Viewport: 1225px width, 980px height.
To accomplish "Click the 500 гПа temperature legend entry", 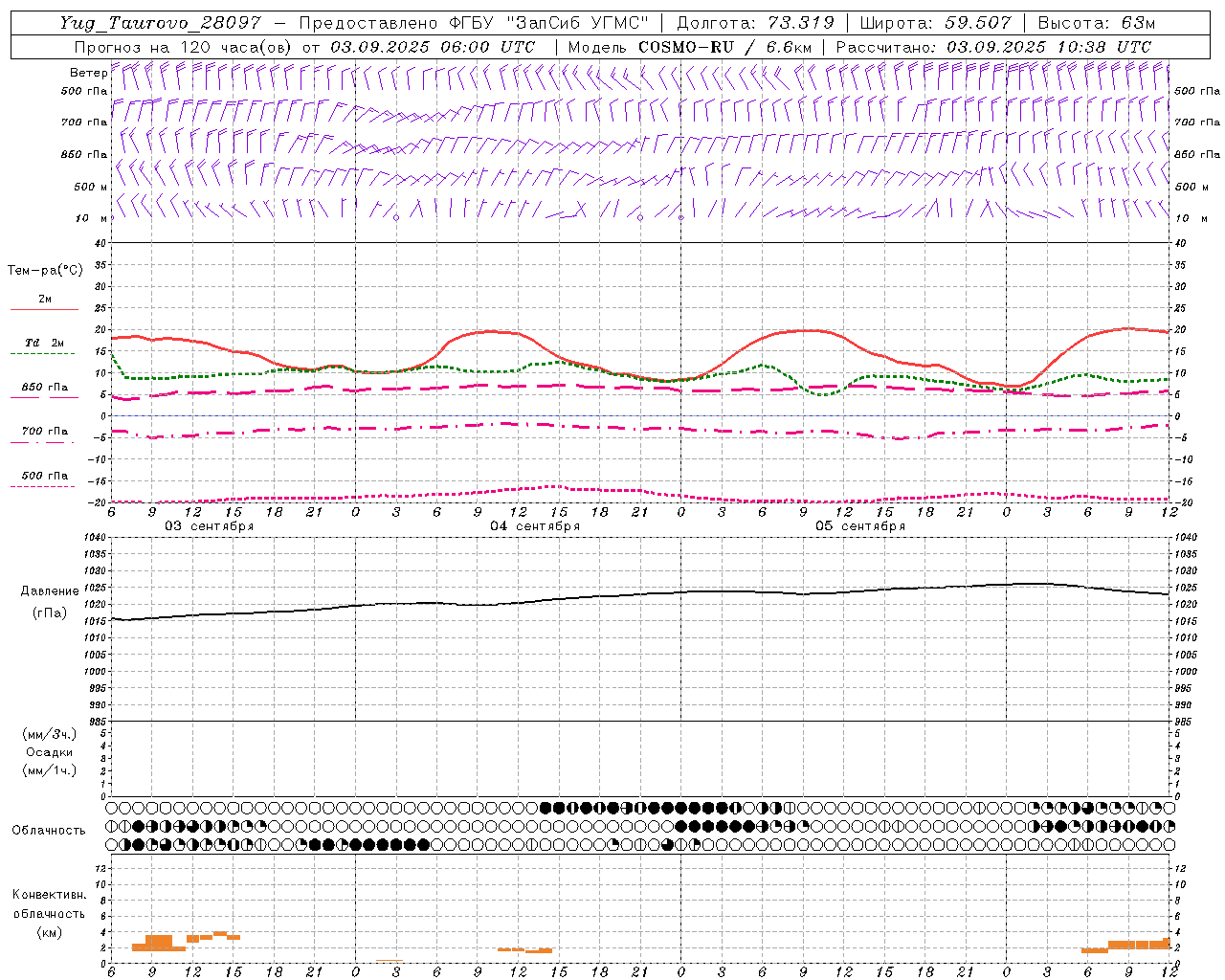I will [x=45, y=476].
